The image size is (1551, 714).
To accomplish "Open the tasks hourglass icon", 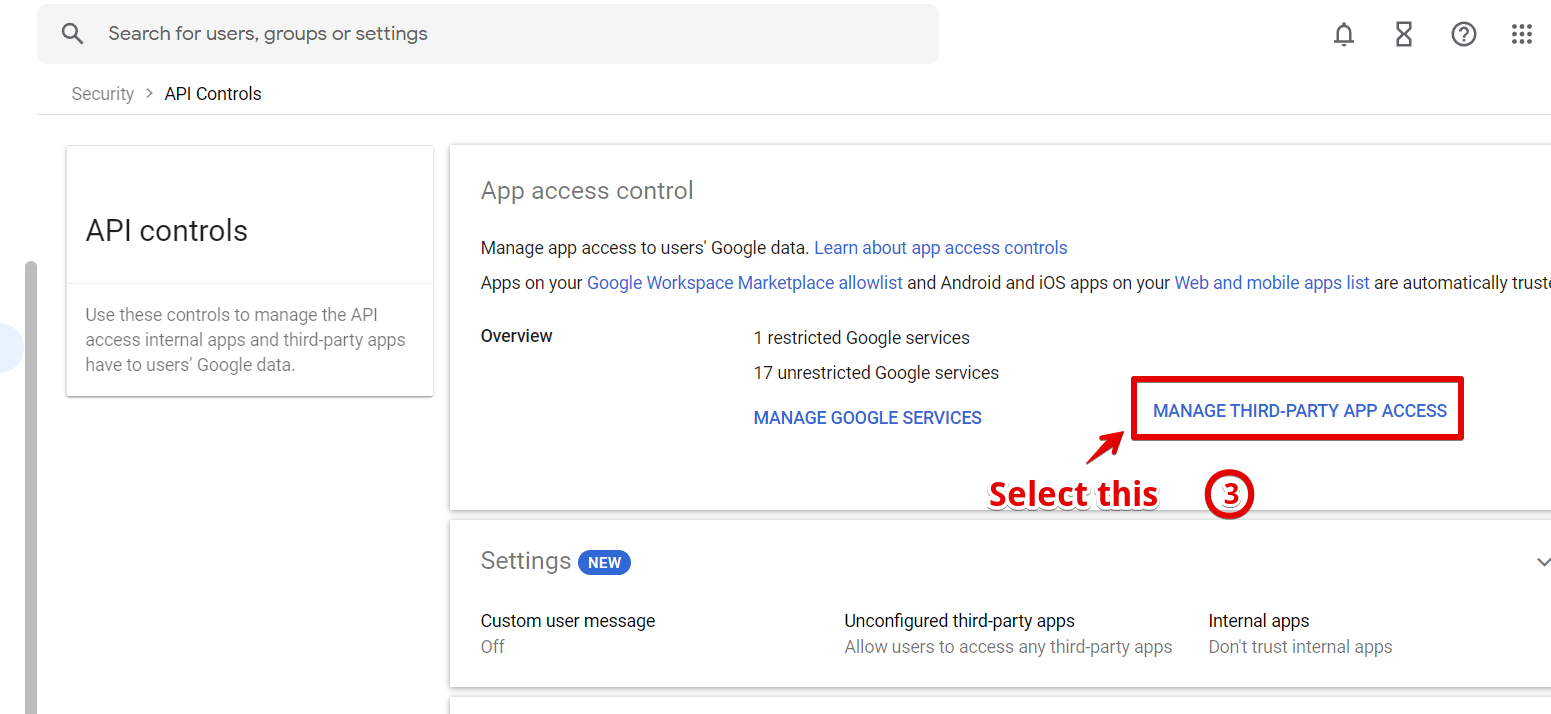I will pos(1404,35).
